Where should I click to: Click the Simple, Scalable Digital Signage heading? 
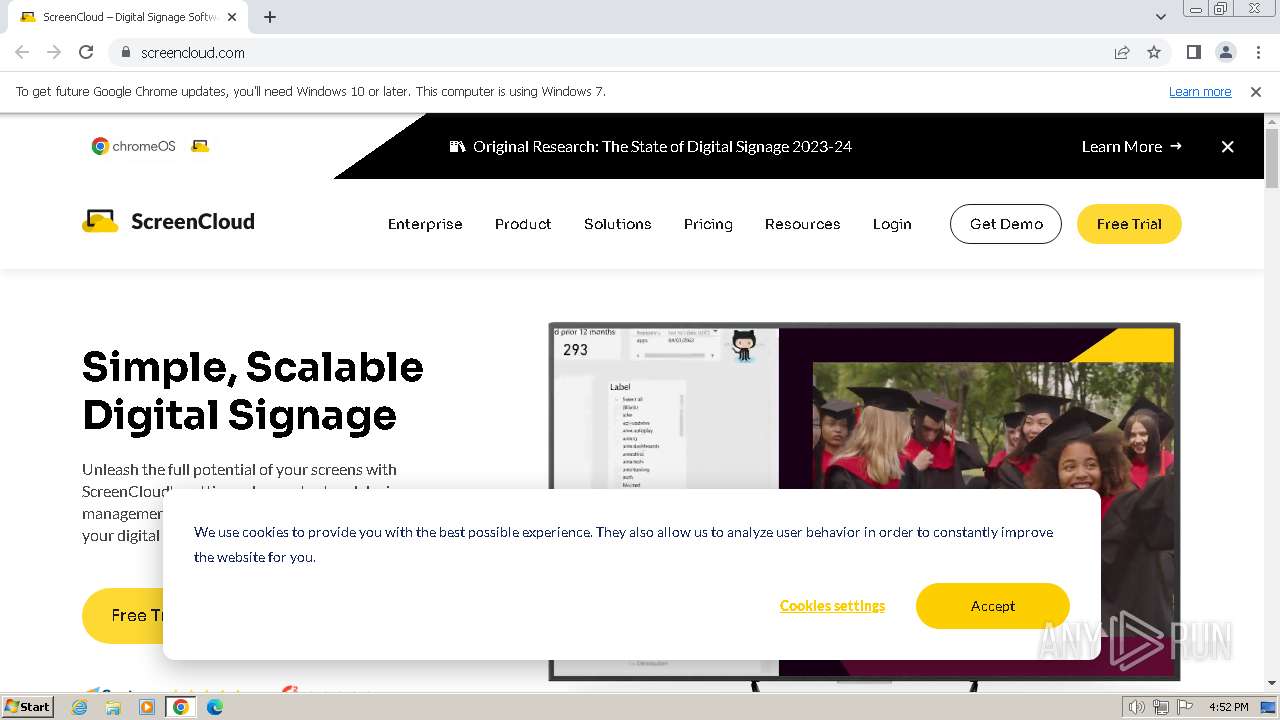tap(253, 391)
